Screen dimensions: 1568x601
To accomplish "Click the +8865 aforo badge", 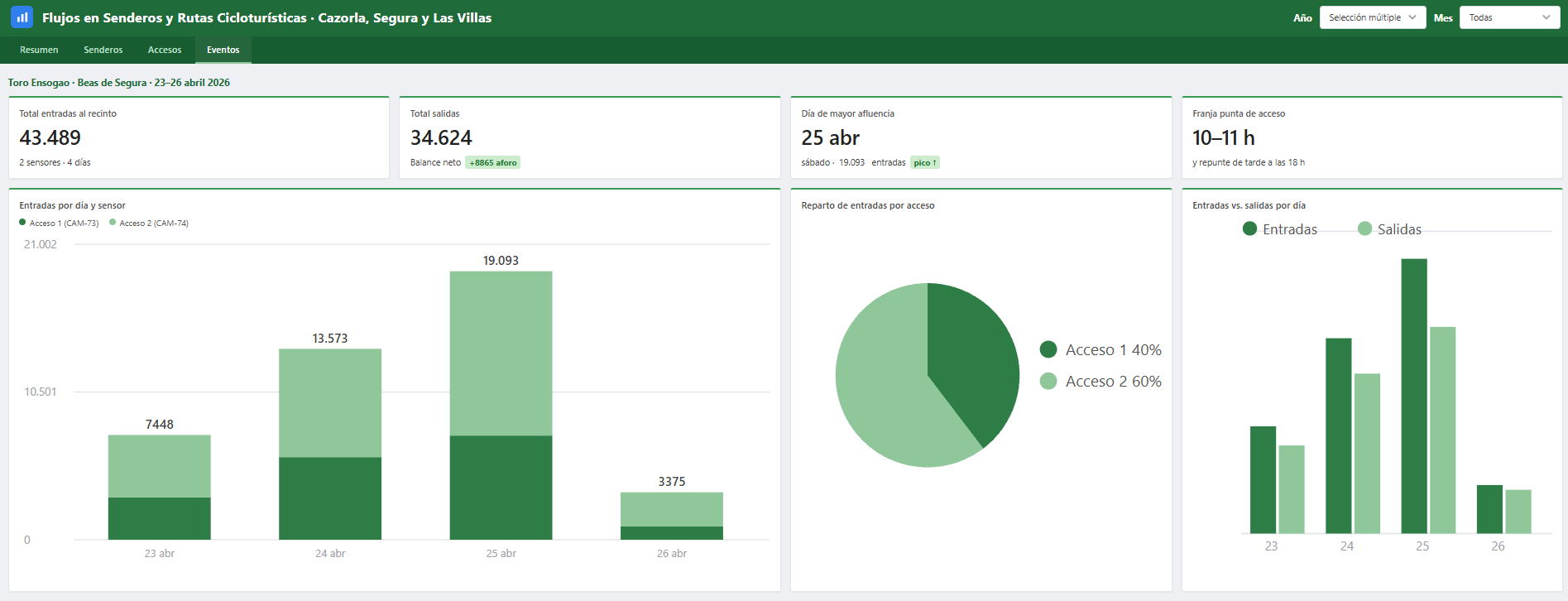I will tap(492, 162).
